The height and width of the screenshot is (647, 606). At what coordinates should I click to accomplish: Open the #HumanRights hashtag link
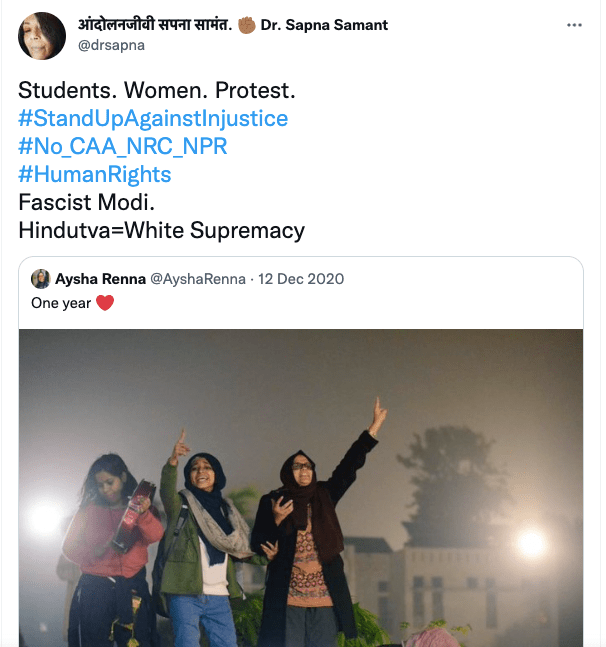click(x=95, y=175)
